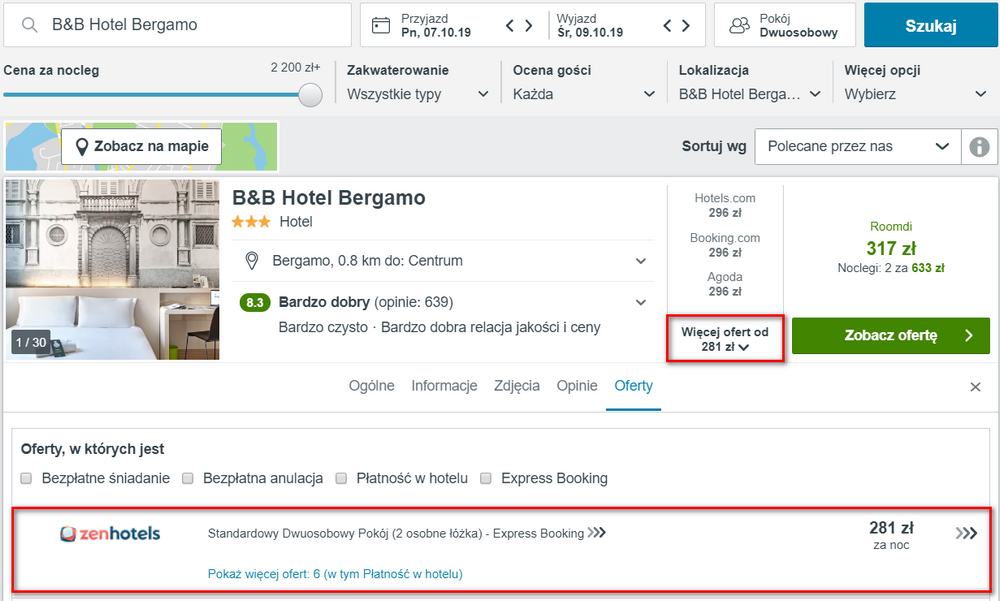
Task: Click the green Zobacz ofertę button
Action: pyautogui.click(x=890, y=336)
